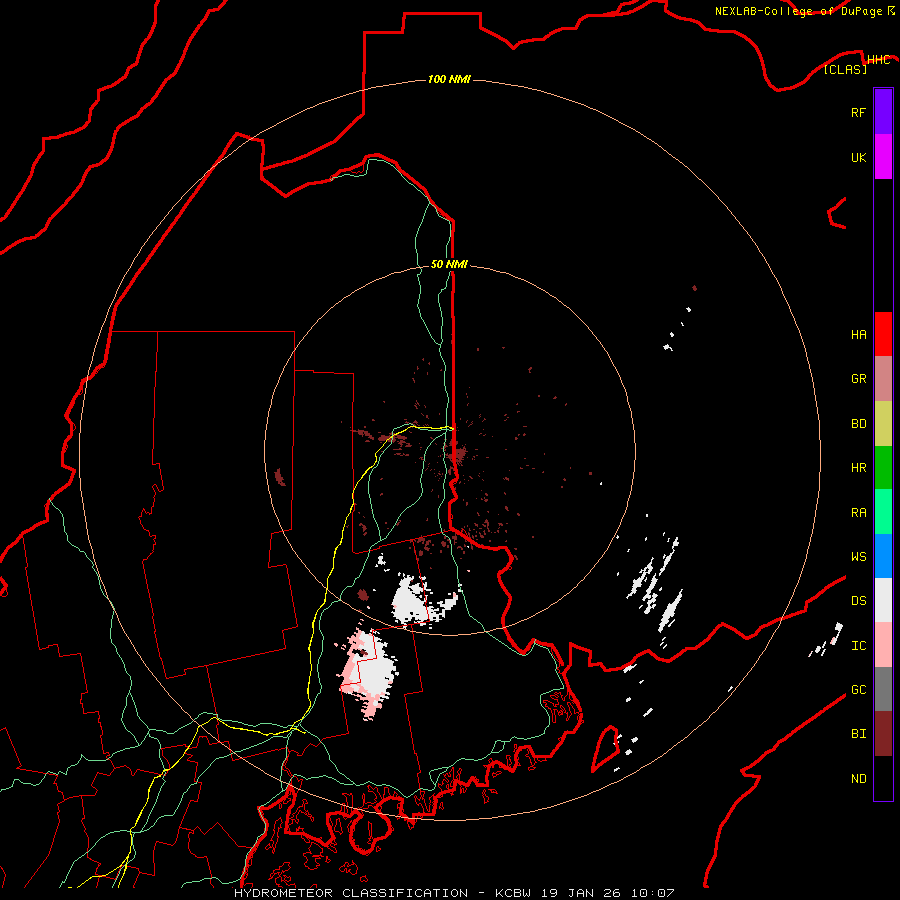
Task: Click the KCBW station identifier
Action: (x=514, y=893)
